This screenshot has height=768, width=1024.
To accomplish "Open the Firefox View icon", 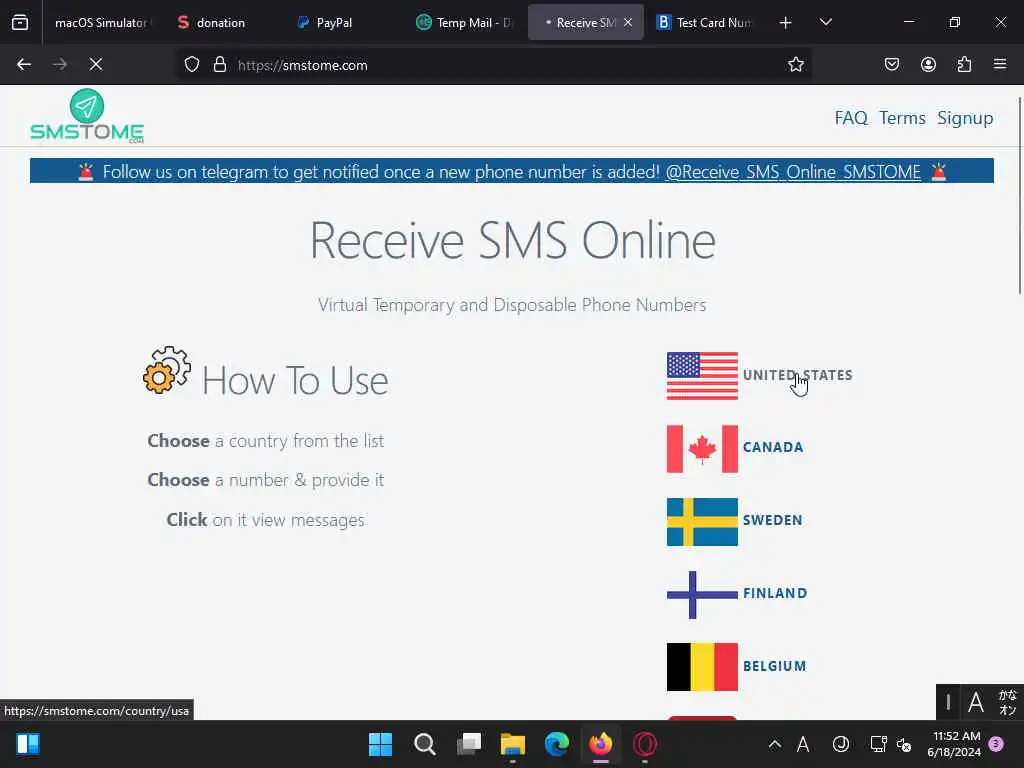I will pyautogui.click(x=20, y=22).
